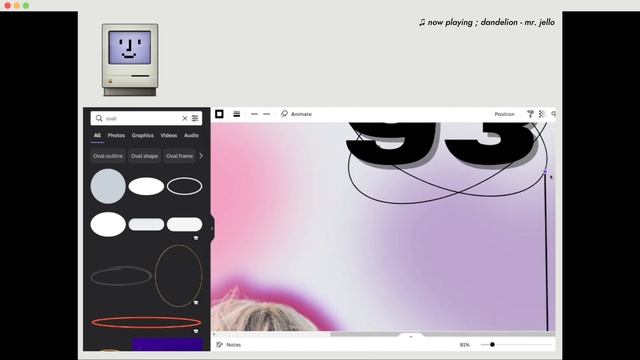
Task: Open the Position panel
Action: 504,114
